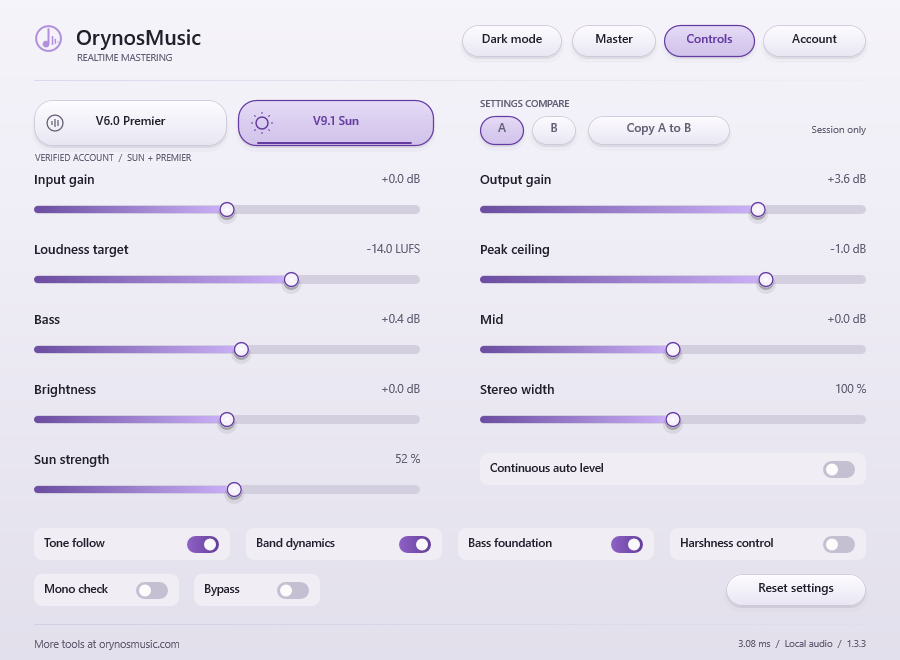Enable the Bypass toggle
900x660 pixels.
(x=293, y=590)
